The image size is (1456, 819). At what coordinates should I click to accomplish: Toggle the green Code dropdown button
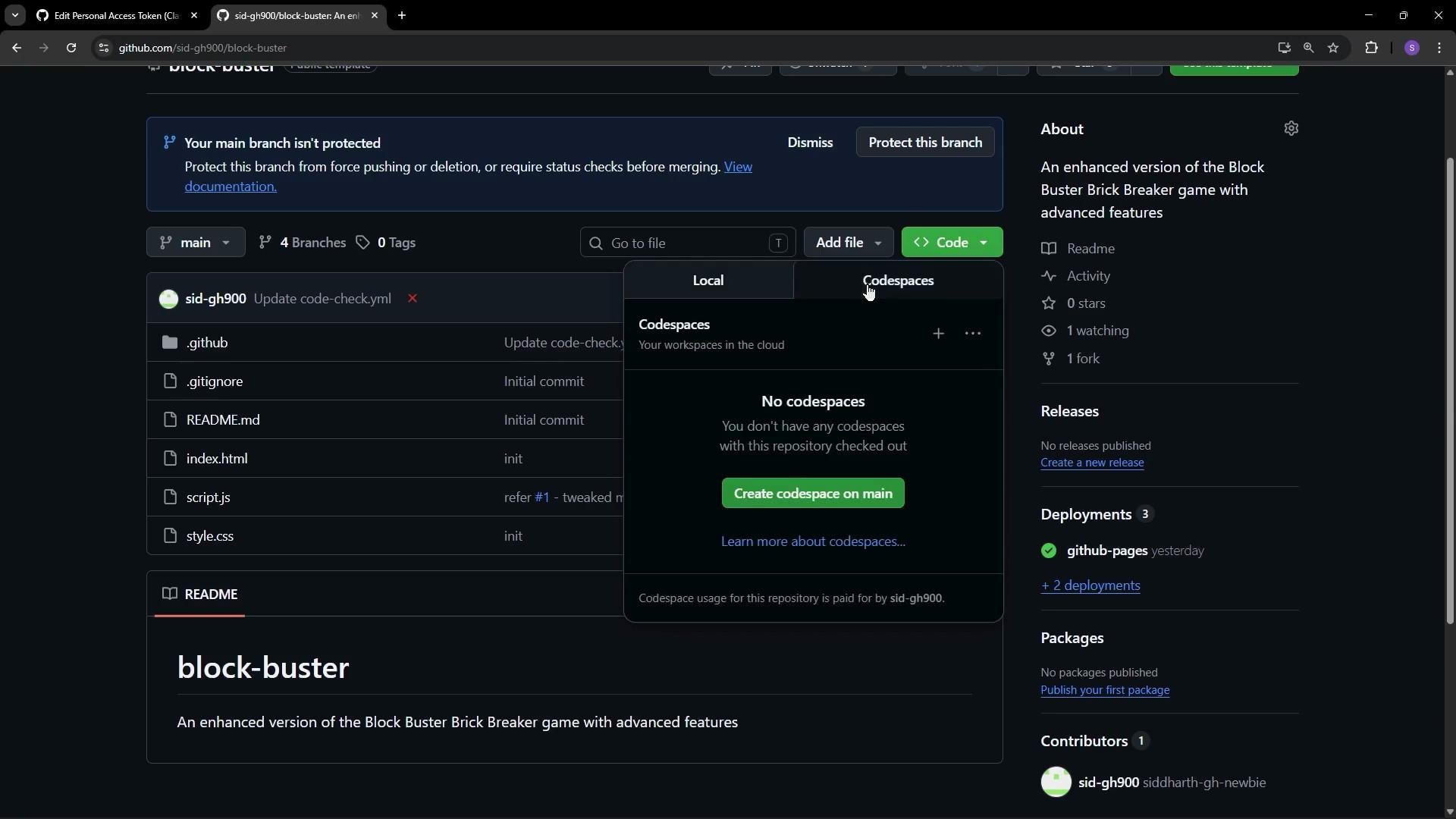click(952, 243)
